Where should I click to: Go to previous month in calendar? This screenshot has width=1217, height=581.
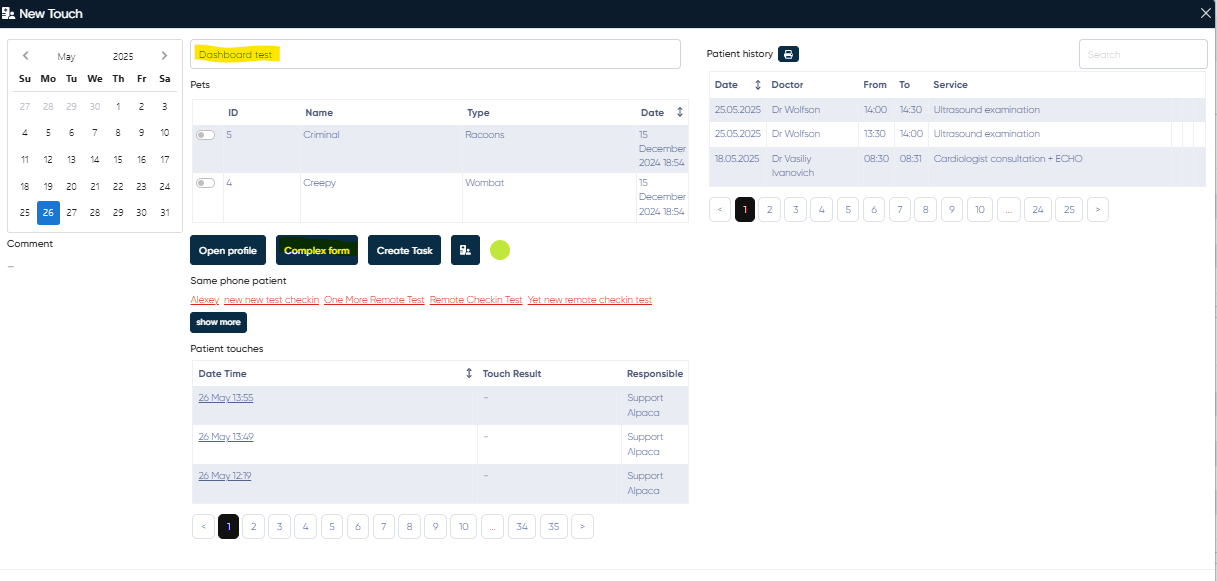(25, 56)
